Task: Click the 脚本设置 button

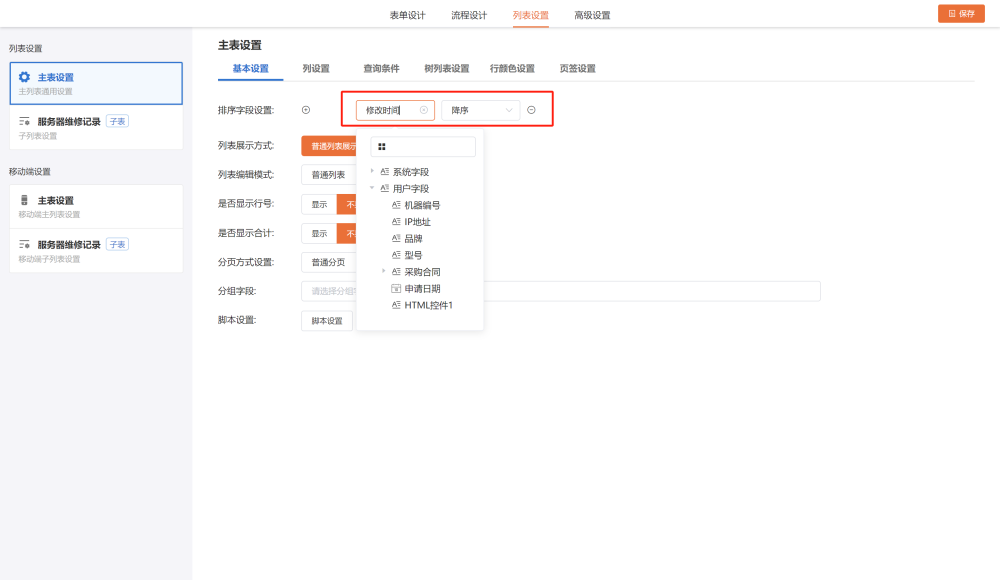Action: [x=327, y=321]
